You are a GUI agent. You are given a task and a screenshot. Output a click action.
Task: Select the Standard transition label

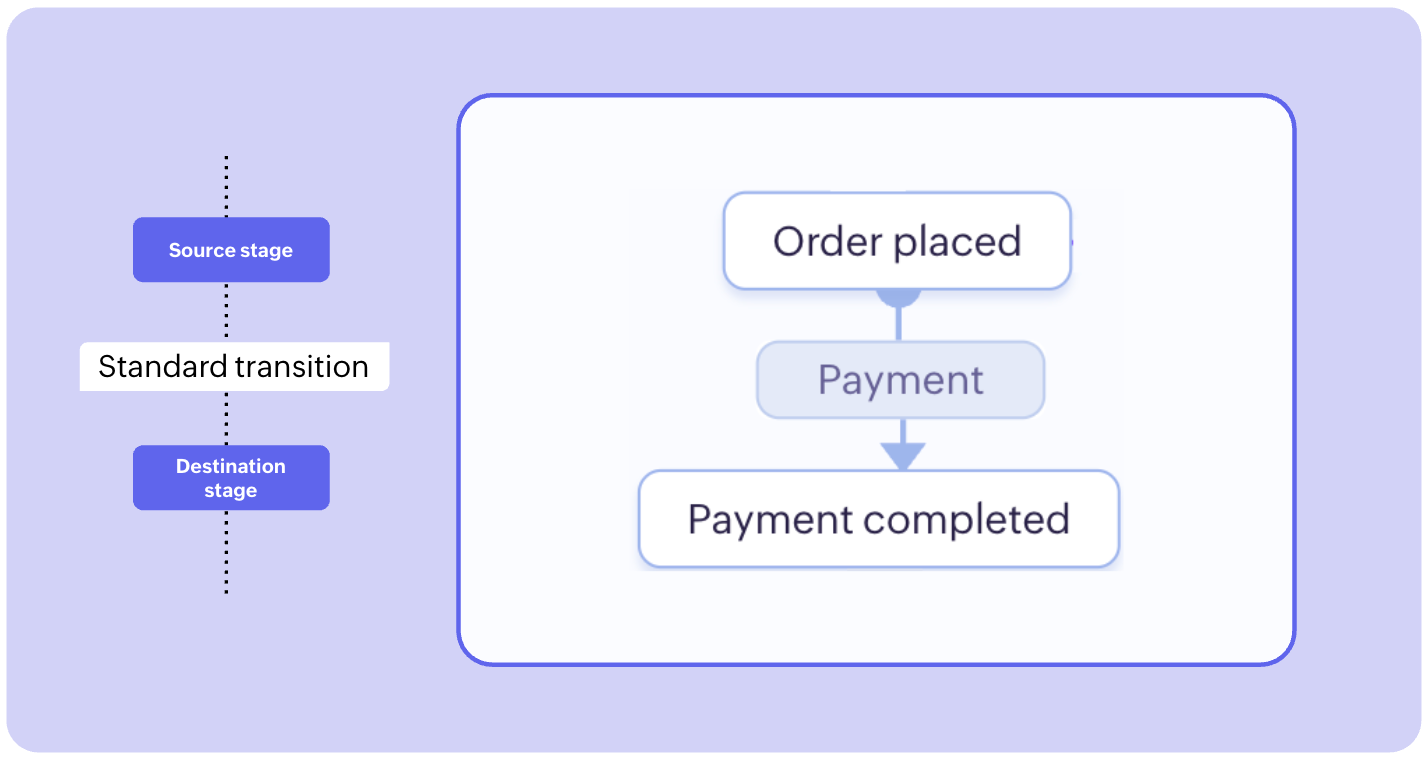click(234, 367)
